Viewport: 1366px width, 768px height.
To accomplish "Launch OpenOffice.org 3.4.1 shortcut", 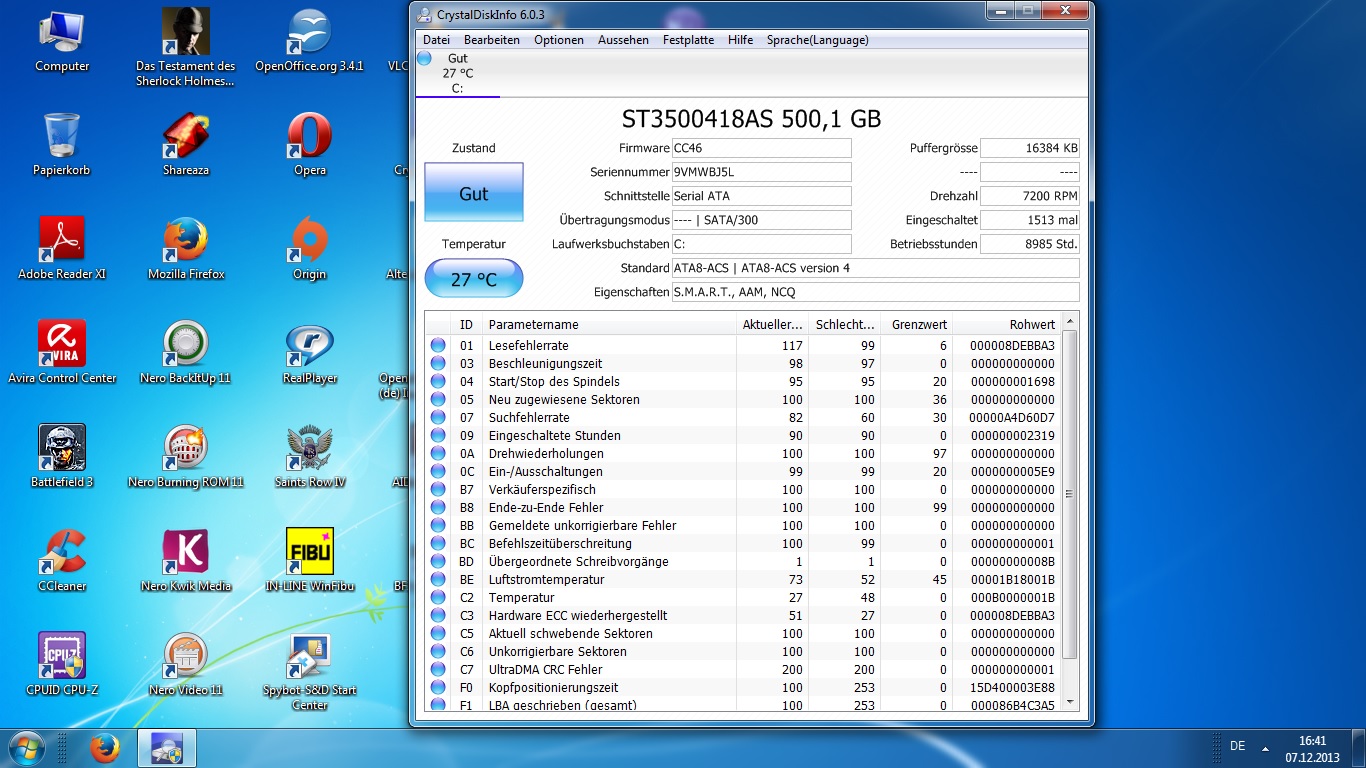I will click(x=310, y=40).
